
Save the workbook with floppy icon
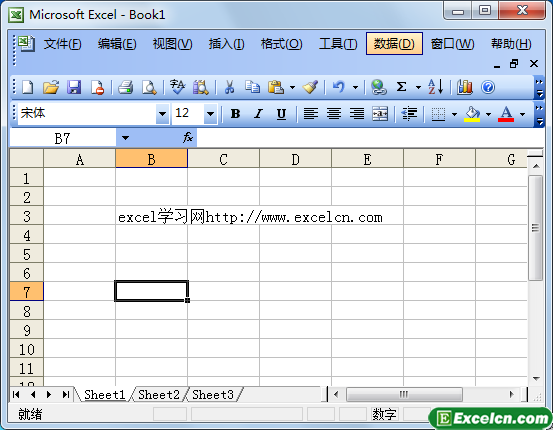[x=74, y=87]
